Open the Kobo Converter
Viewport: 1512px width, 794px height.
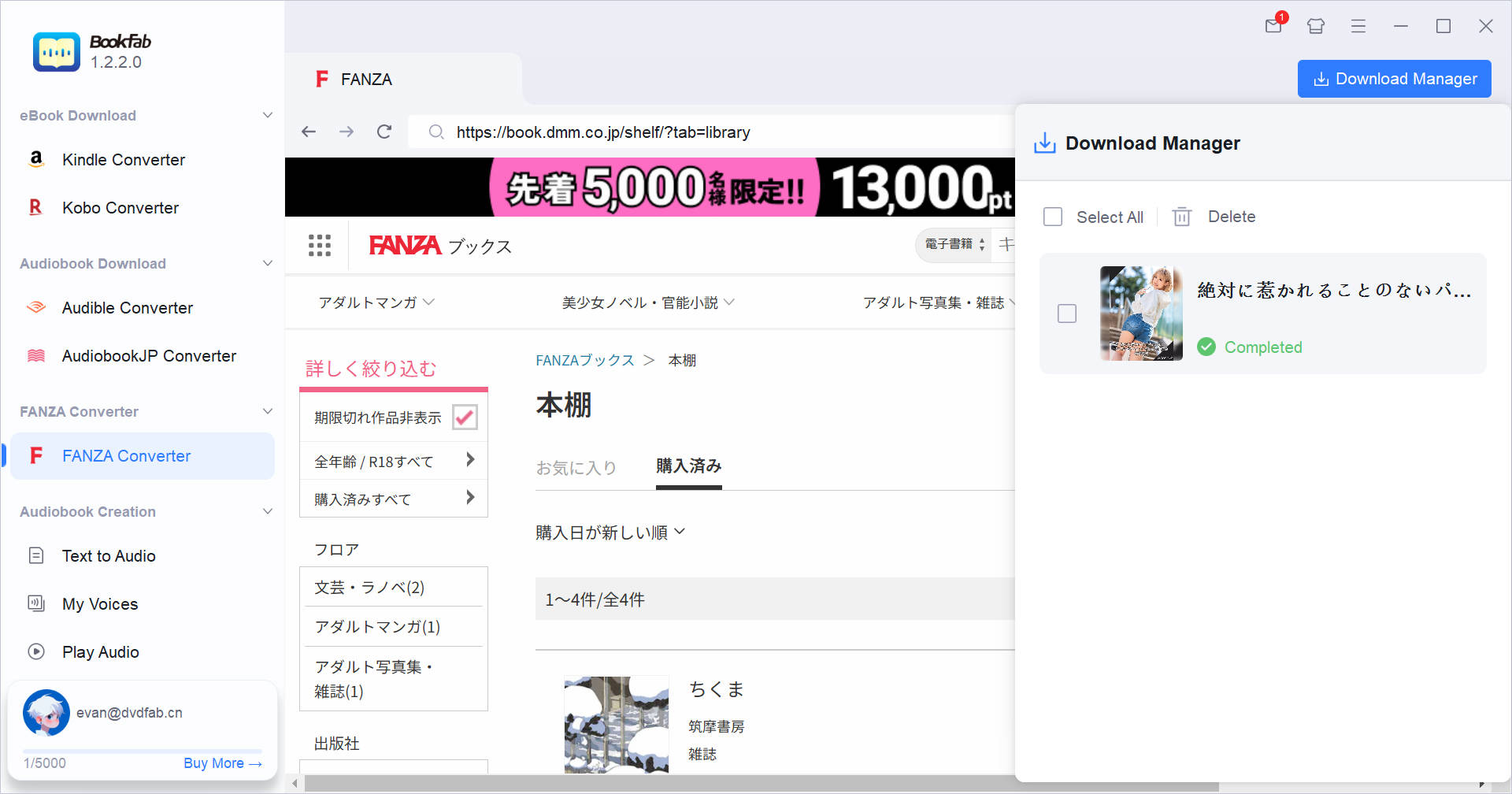point(120,207)
